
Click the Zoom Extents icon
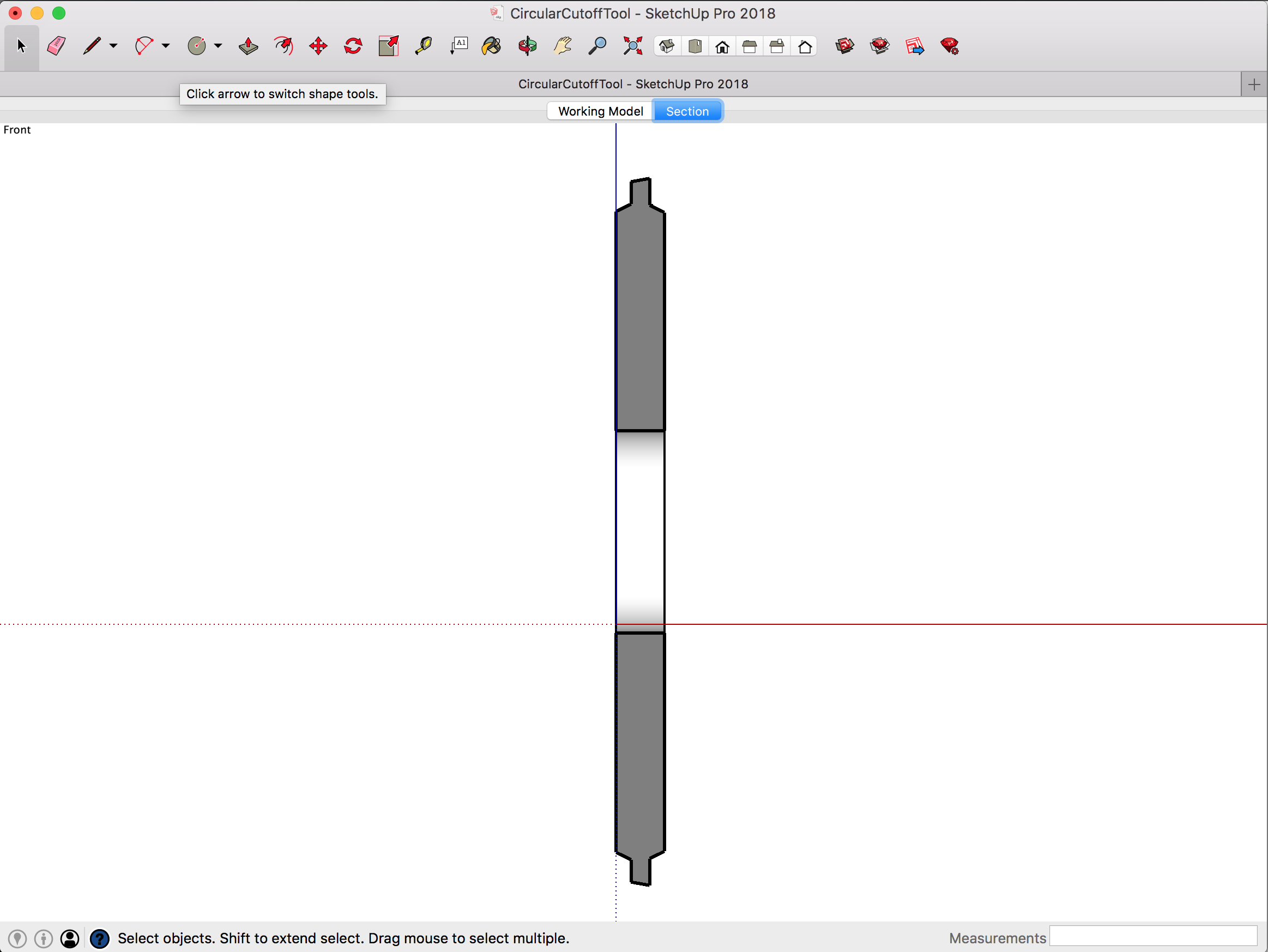[x=633, y=46]
